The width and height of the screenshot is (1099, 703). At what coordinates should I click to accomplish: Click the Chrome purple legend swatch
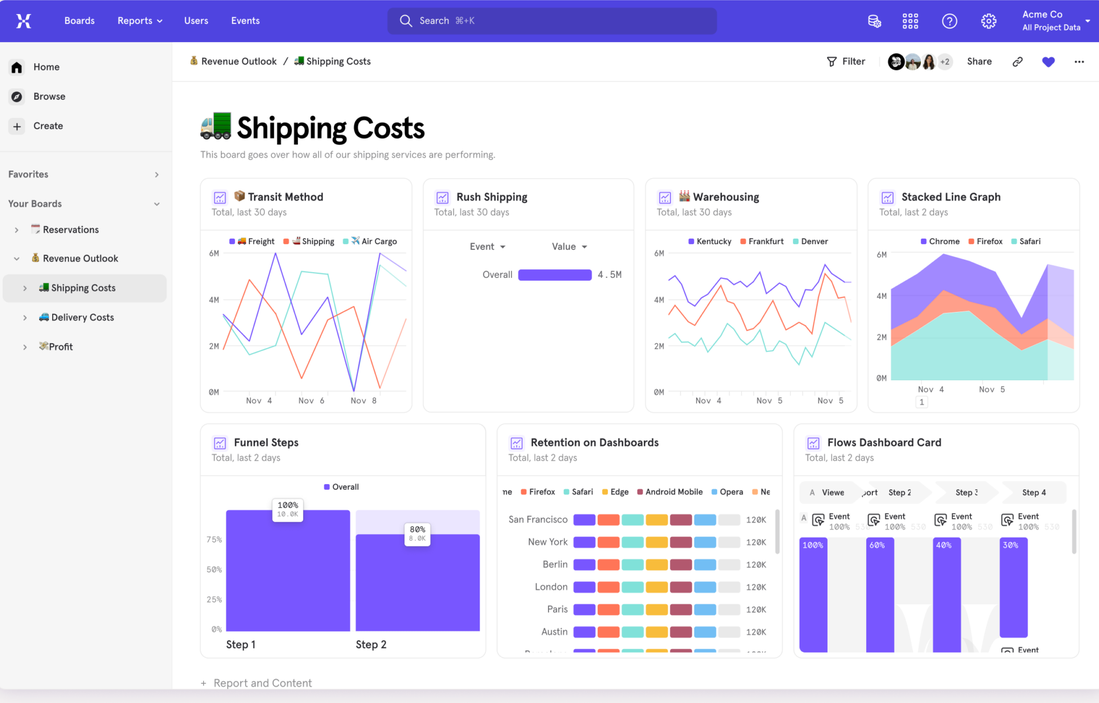click(924, 241)
